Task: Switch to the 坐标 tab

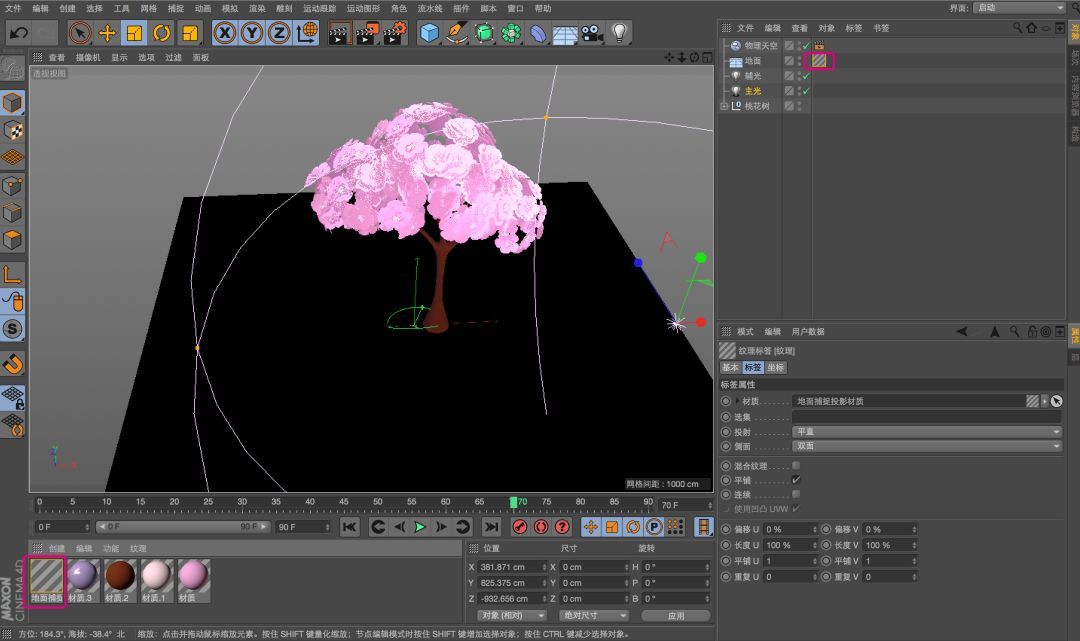Action: tap(776, 367)
